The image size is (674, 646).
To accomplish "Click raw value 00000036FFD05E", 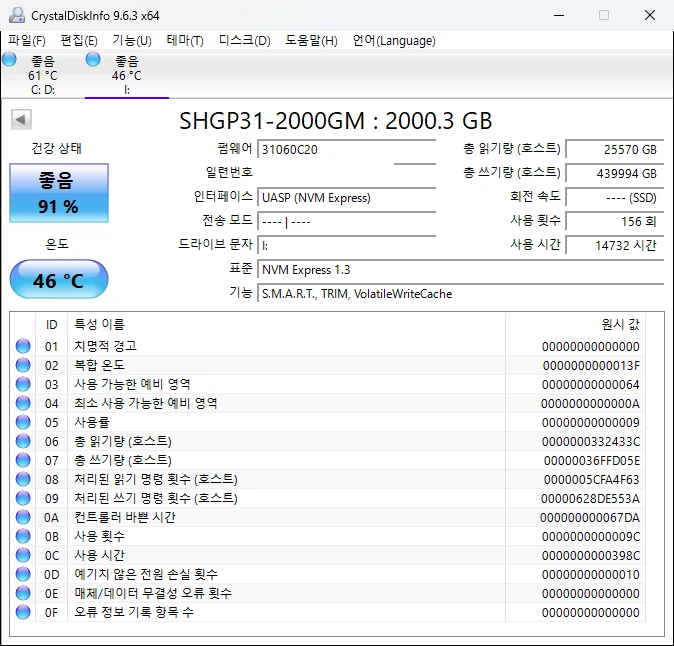I will [592, 461].
